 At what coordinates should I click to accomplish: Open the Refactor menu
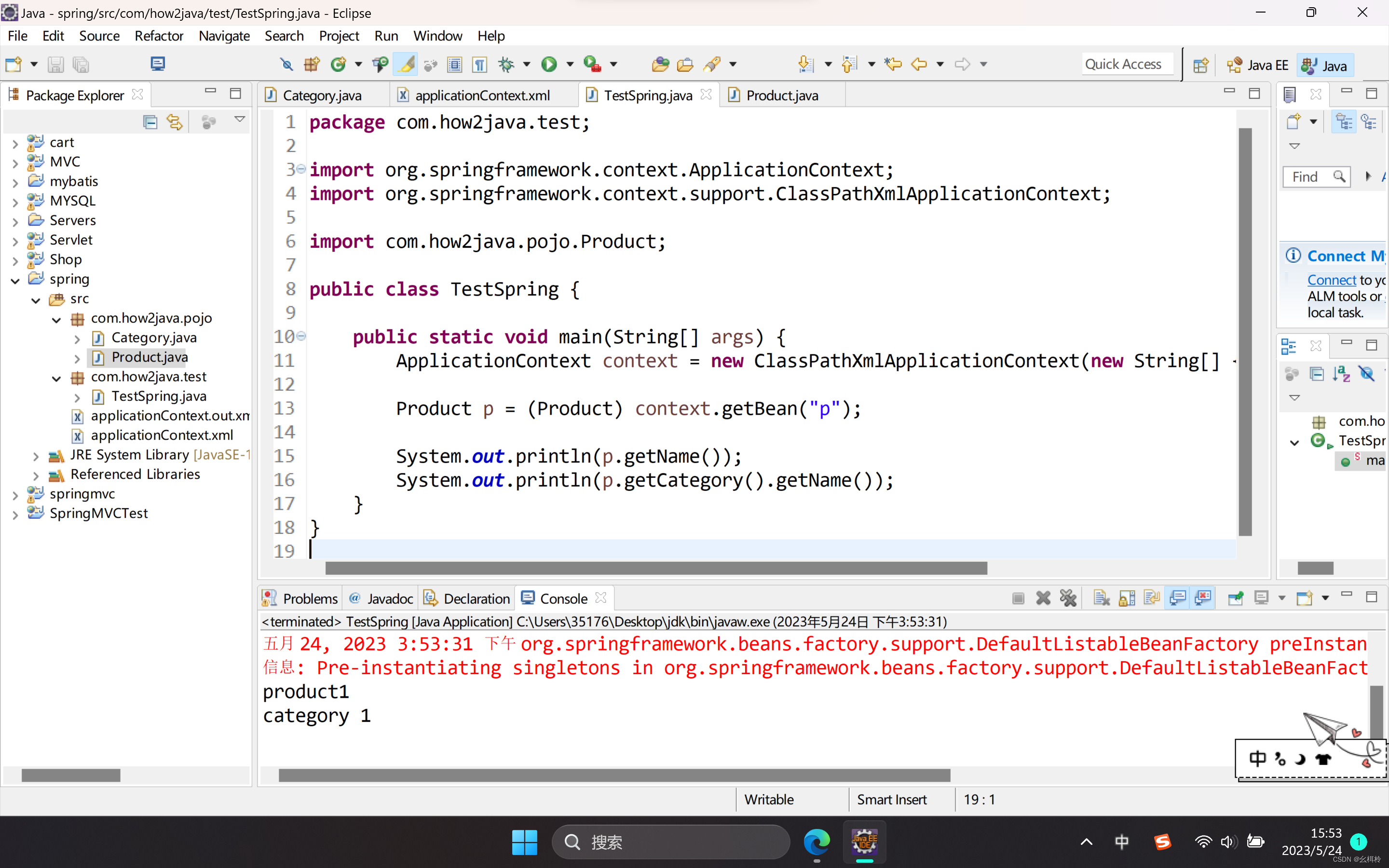pos(158,36)
